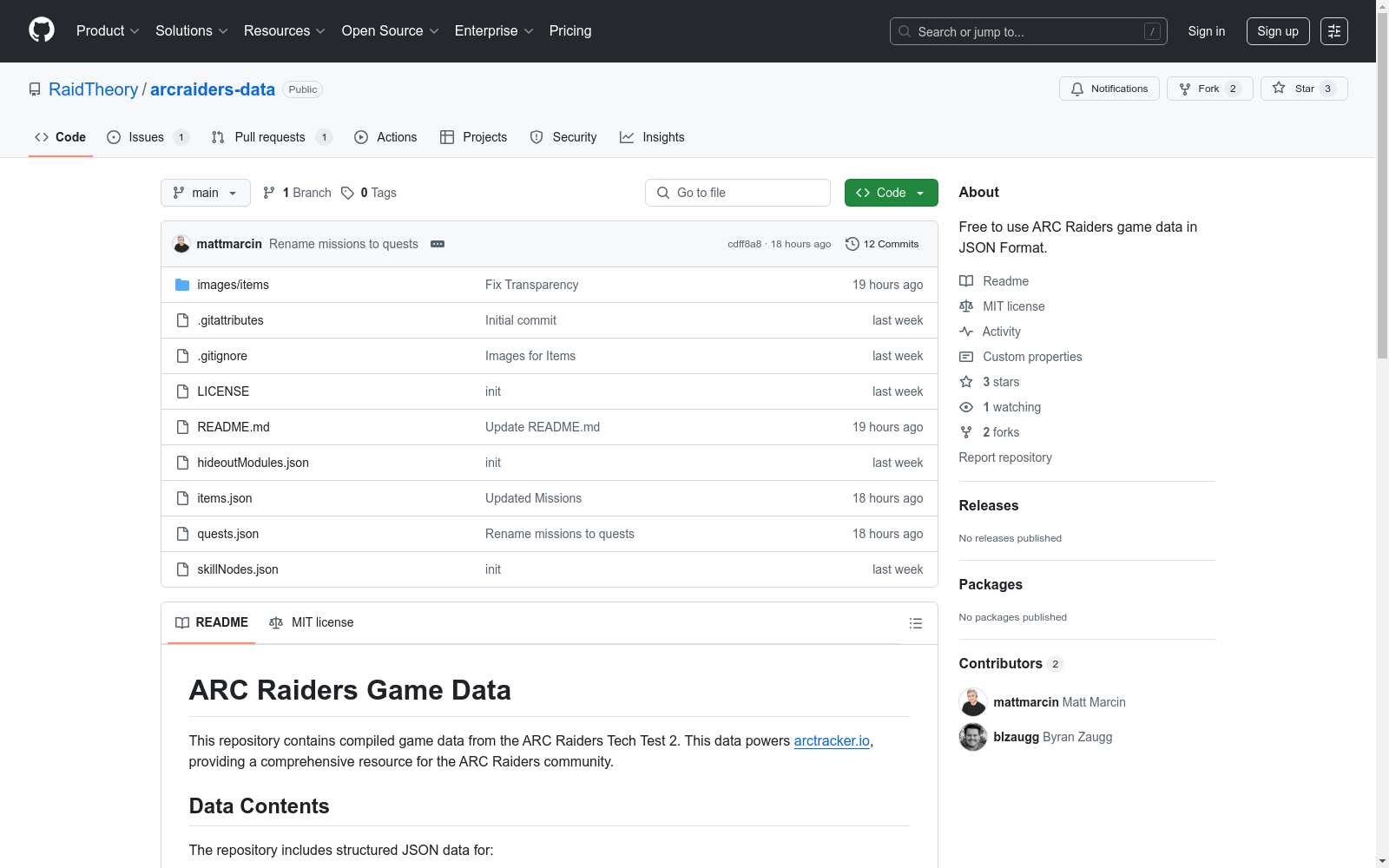Image resolution: width=1389 pixels, height=868 pixels.
Task: Click blzaugg contributor avatar
Action: click(973, 737)
